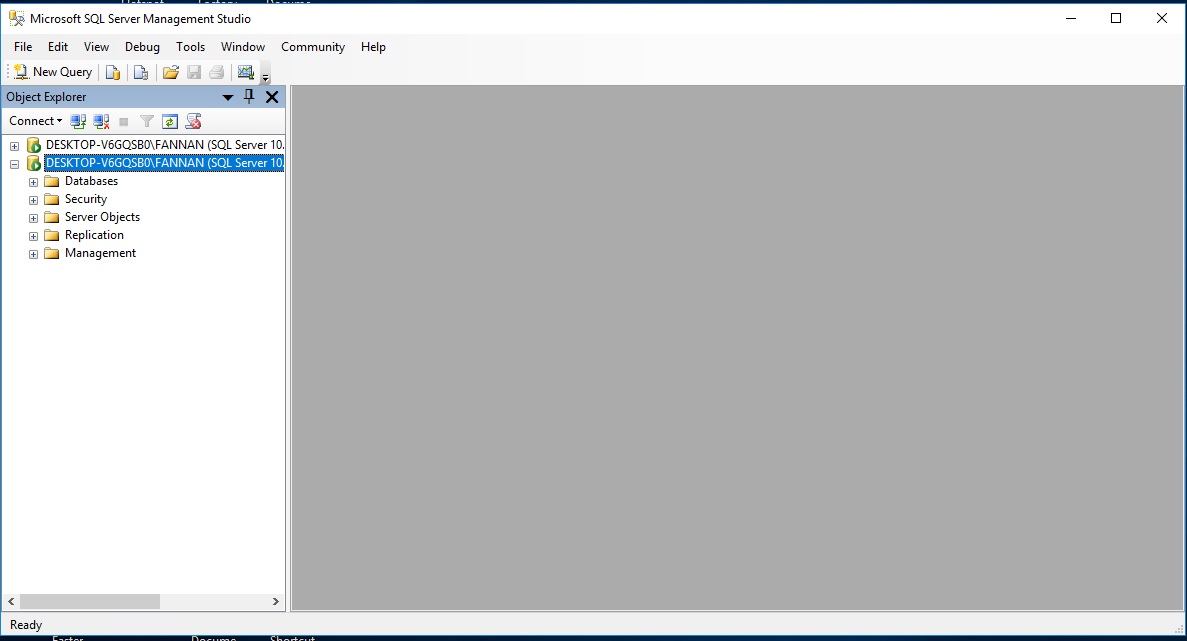Click the scroll left arrow in Object Explorer
This screenshot has width=1187, height=641.
pyautogui.click(x=11, y=602)
